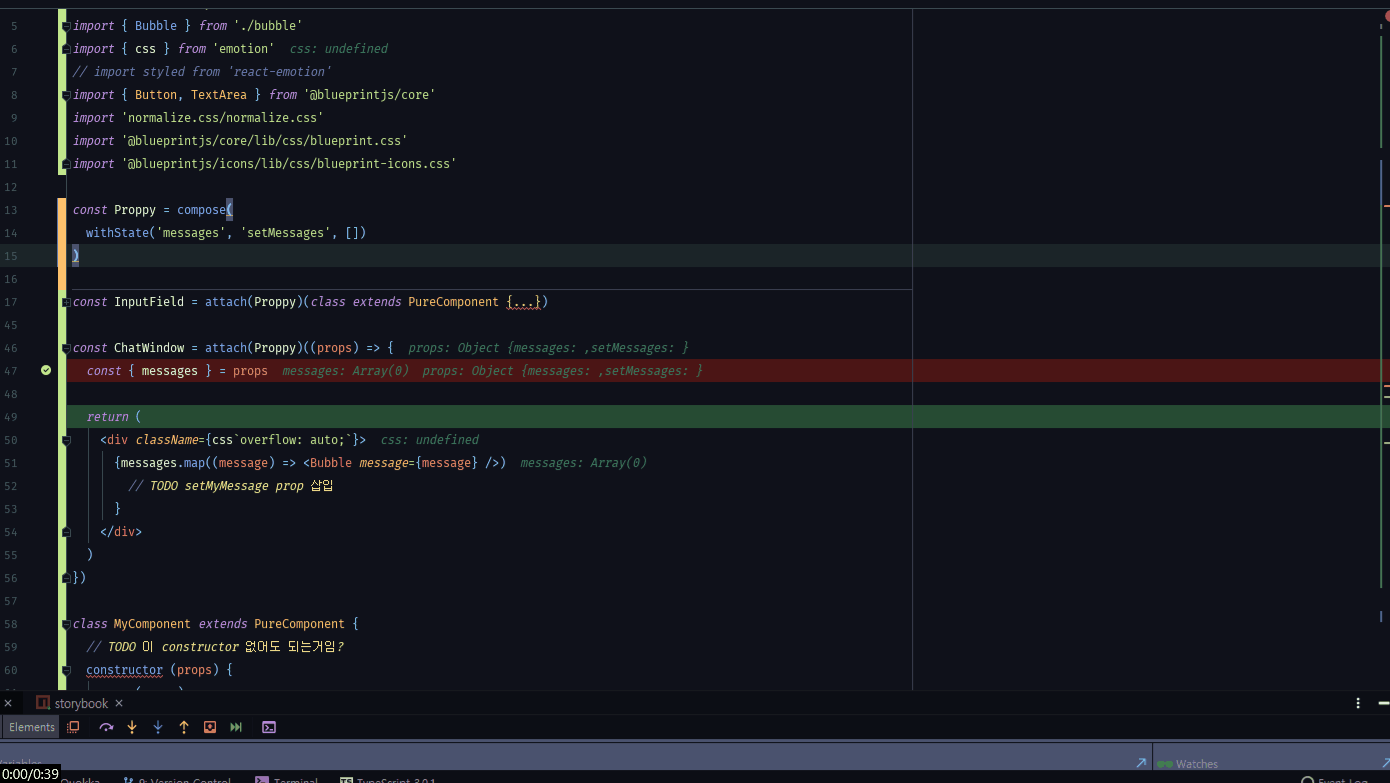Viewport: 1390px width, 783px height.
Task: Fold the MyComponent class at line 58
Action: tap(66, 623)
